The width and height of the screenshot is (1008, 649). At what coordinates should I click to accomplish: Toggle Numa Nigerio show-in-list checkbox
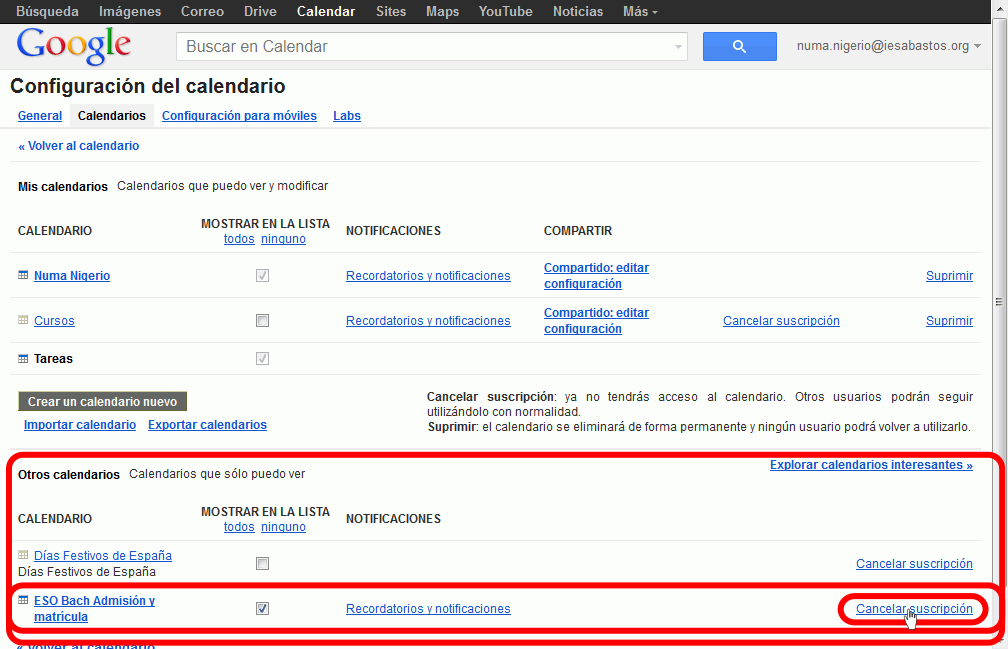[x=262, y=276]
